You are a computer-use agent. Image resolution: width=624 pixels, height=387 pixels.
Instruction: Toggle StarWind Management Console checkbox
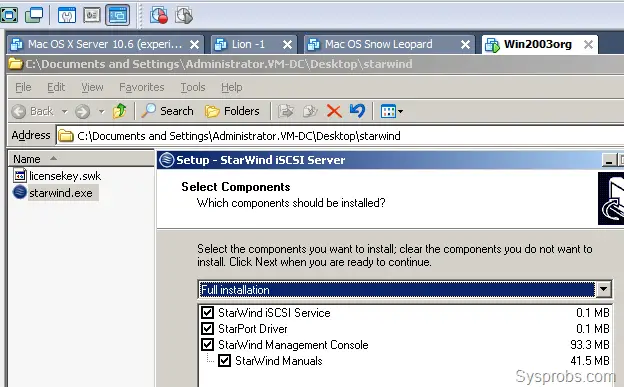207,344
